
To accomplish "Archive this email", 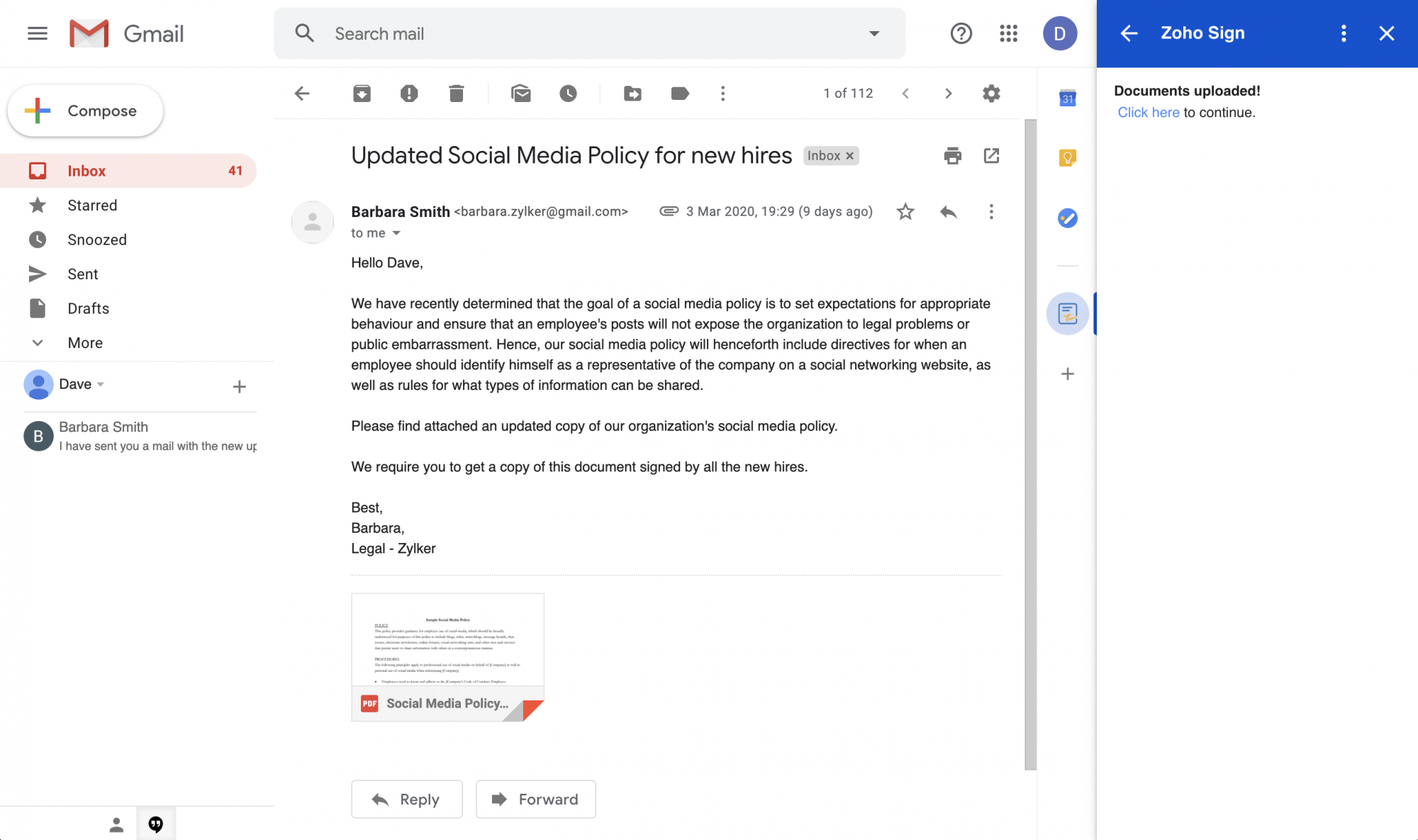I will [362, 94].
